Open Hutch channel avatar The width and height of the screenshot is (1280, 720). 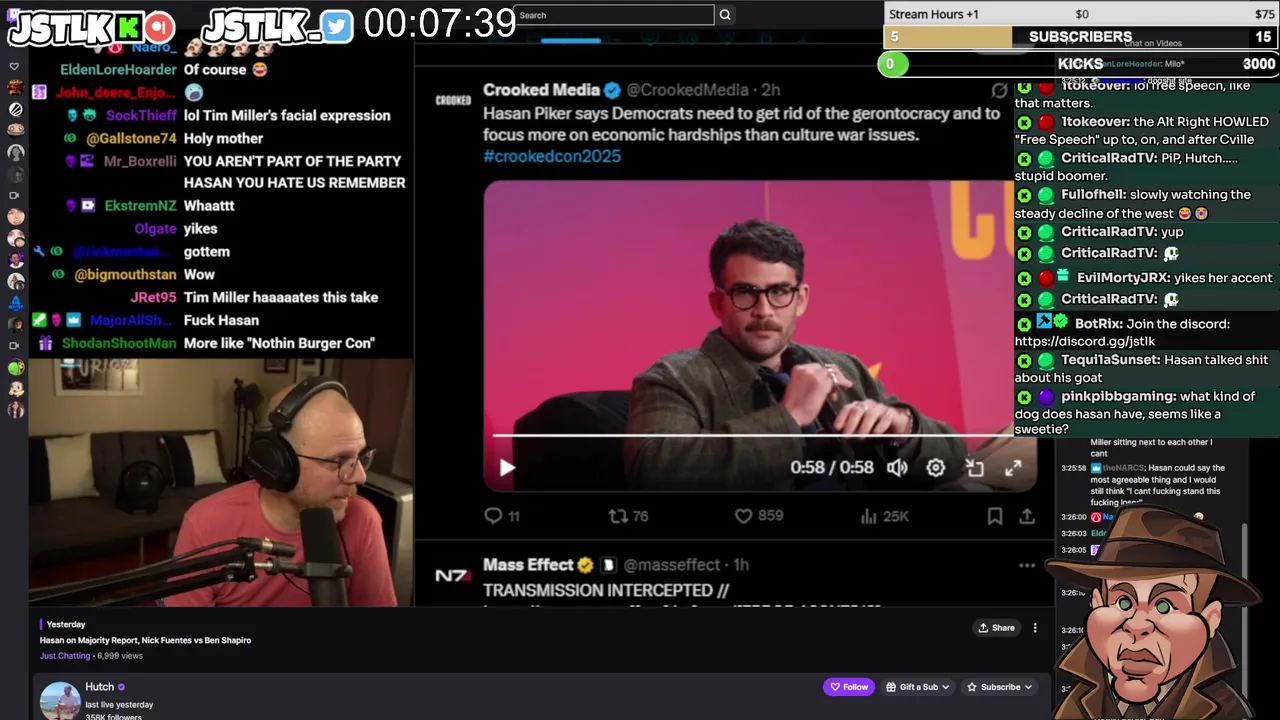(60, 700)
